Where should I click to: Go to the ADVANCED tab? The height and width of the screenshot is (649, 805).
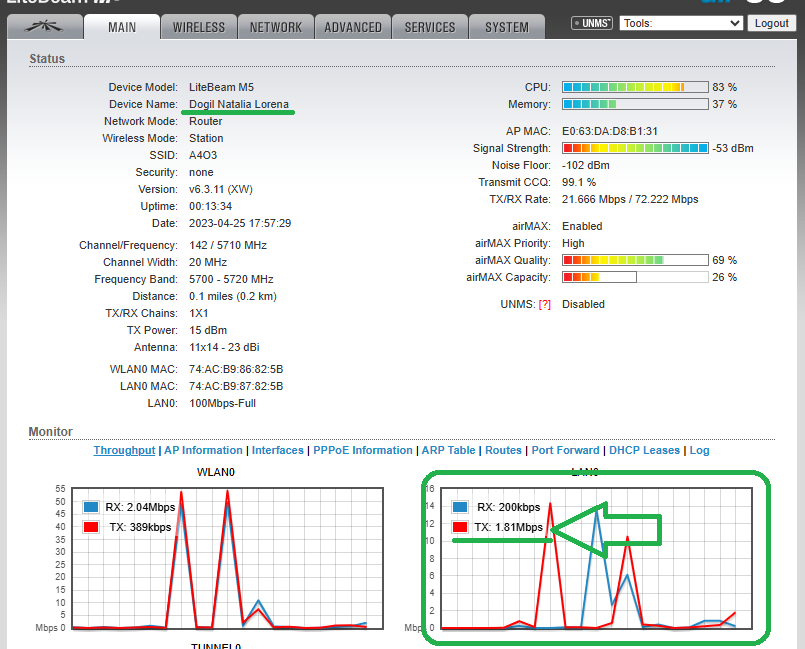tap(353, 27)
